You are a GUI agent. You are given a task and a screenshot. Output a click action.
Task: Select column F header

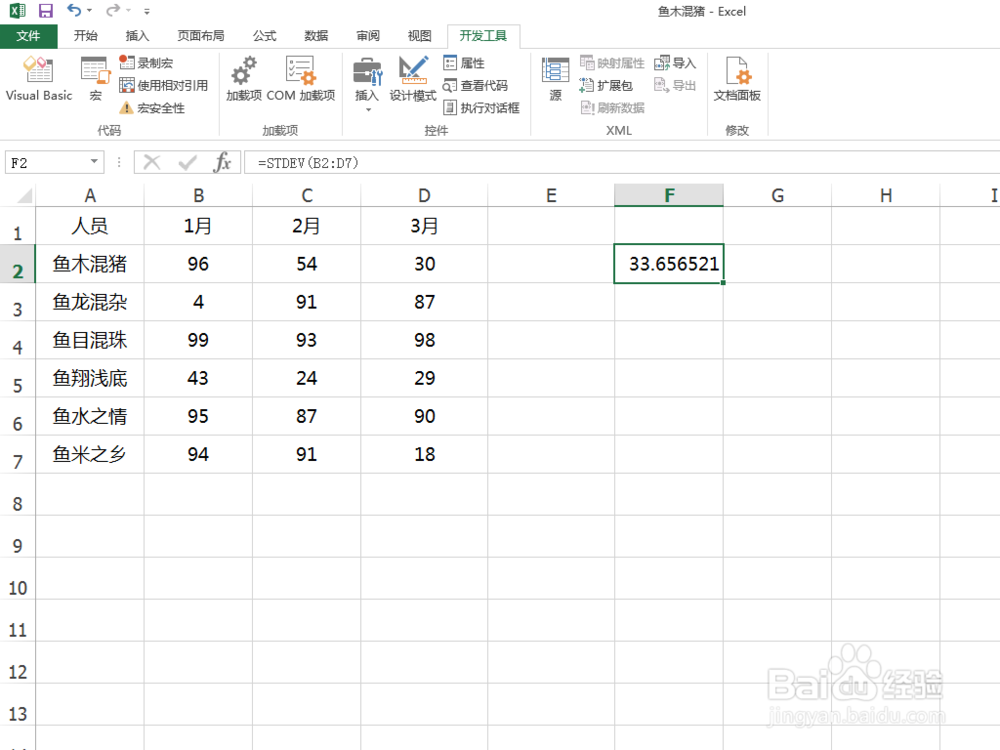click(x=669, y=195)
